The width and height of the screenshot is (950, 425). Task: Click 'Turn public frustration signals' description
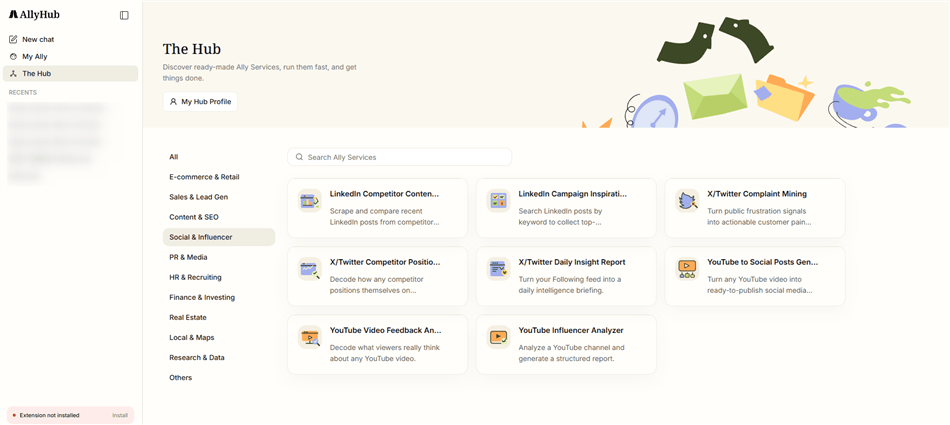pyautogui.click(x=758, y=212)
